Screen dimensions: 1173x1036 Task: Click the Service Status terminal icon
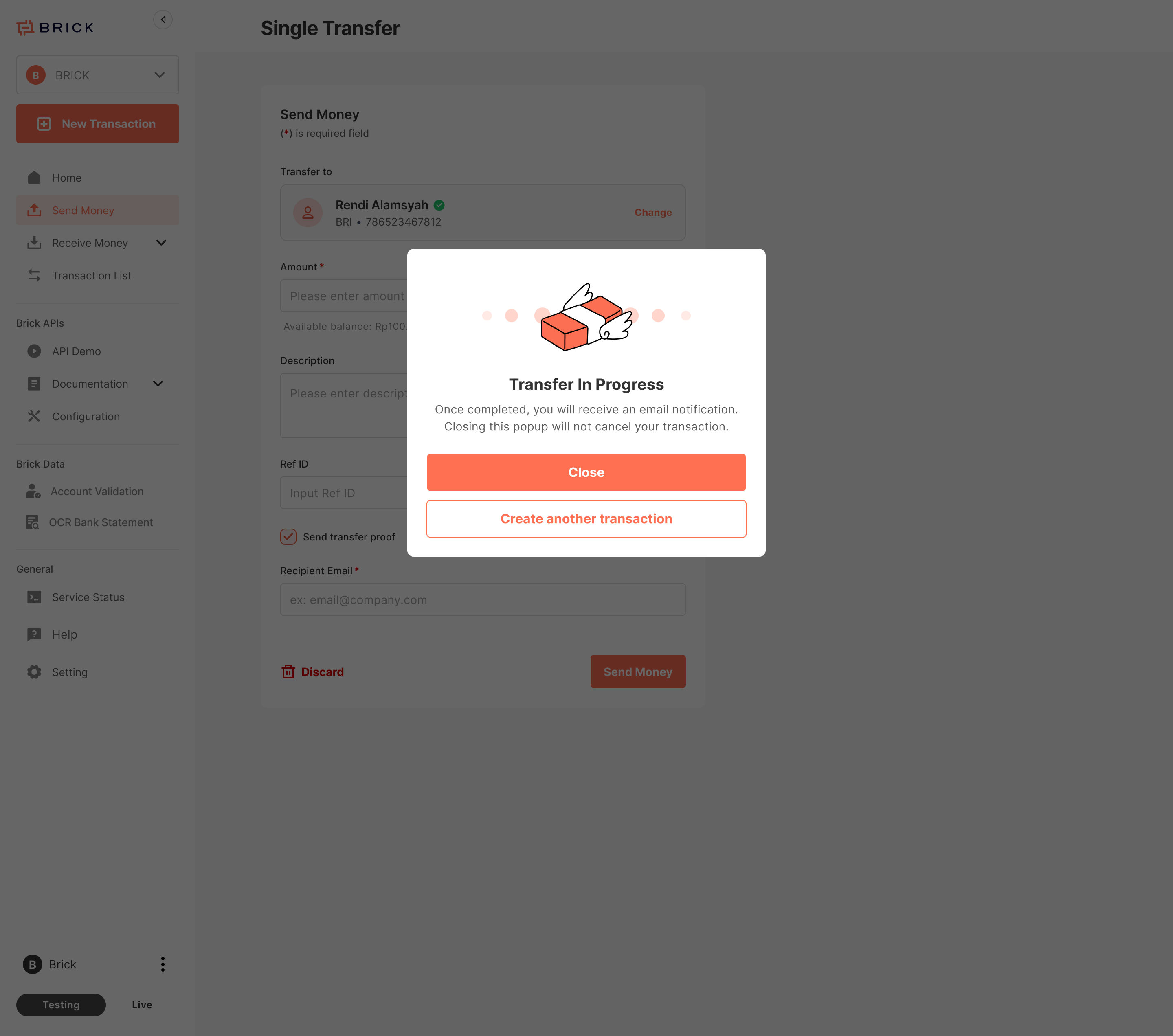[35, 597]
